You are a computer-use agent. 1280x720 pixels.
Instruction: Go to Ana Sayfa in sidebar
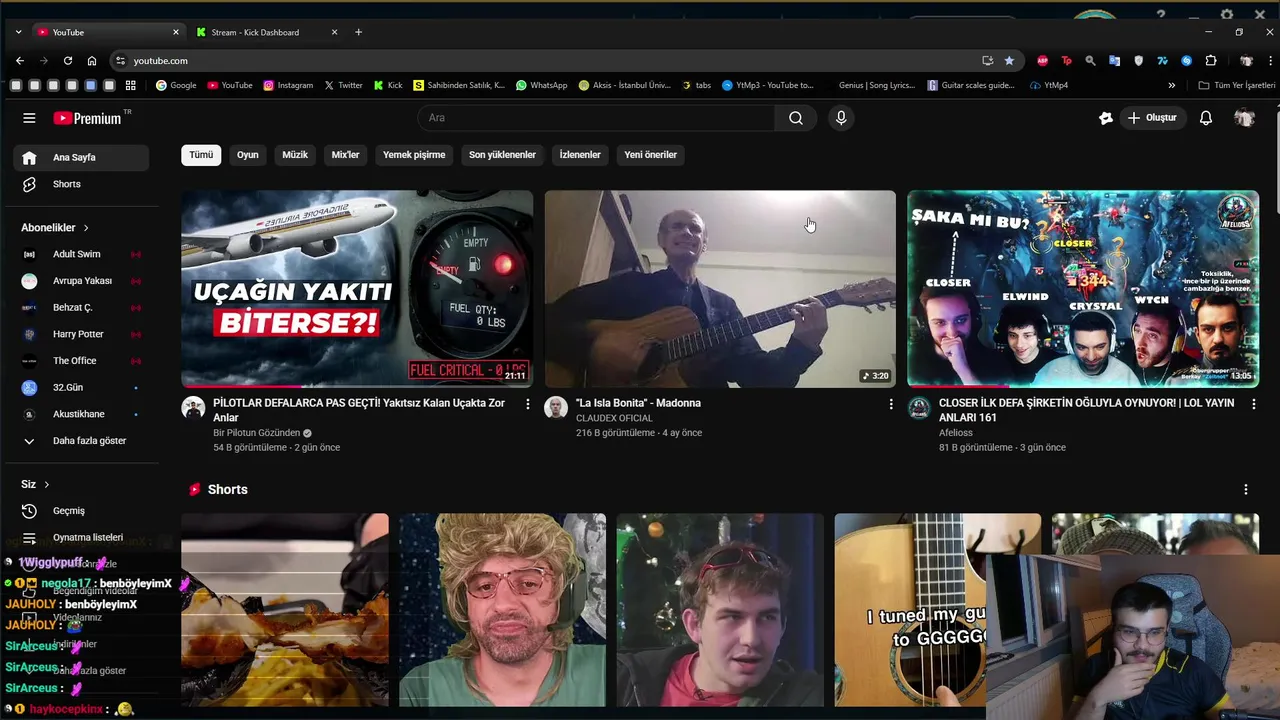81,157
